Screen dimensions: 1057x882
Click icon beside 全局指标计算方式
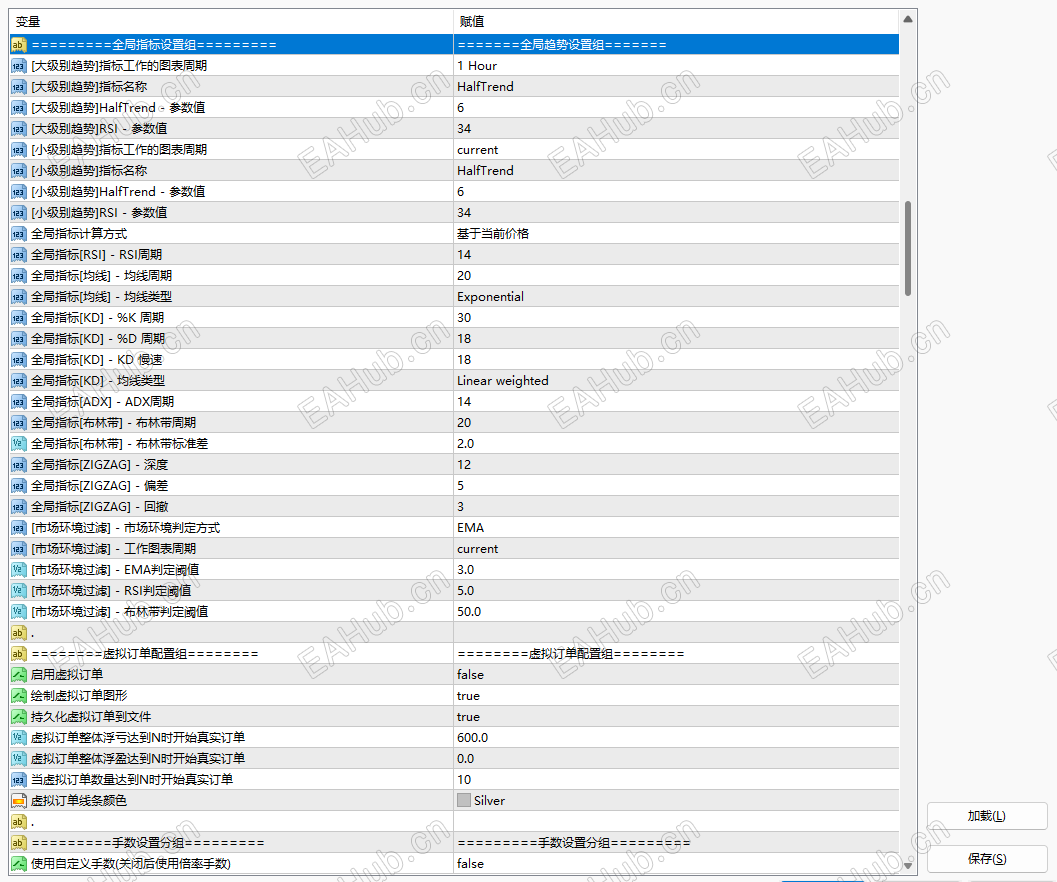point(18,234)
